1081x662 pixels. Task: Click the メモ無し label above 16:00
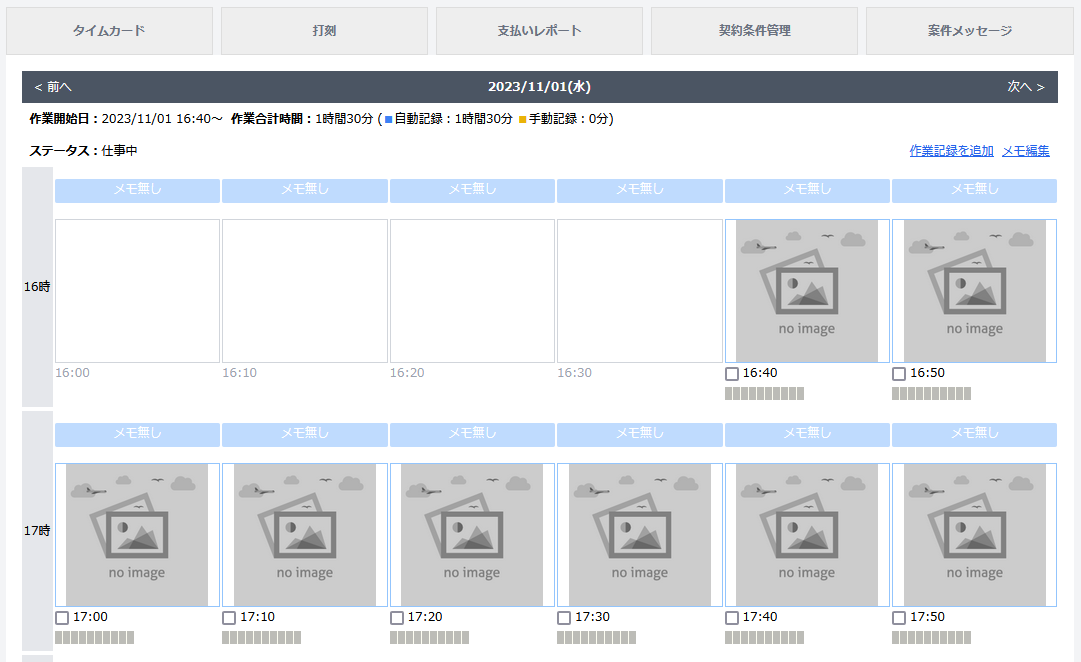click(x=137, y=190)
